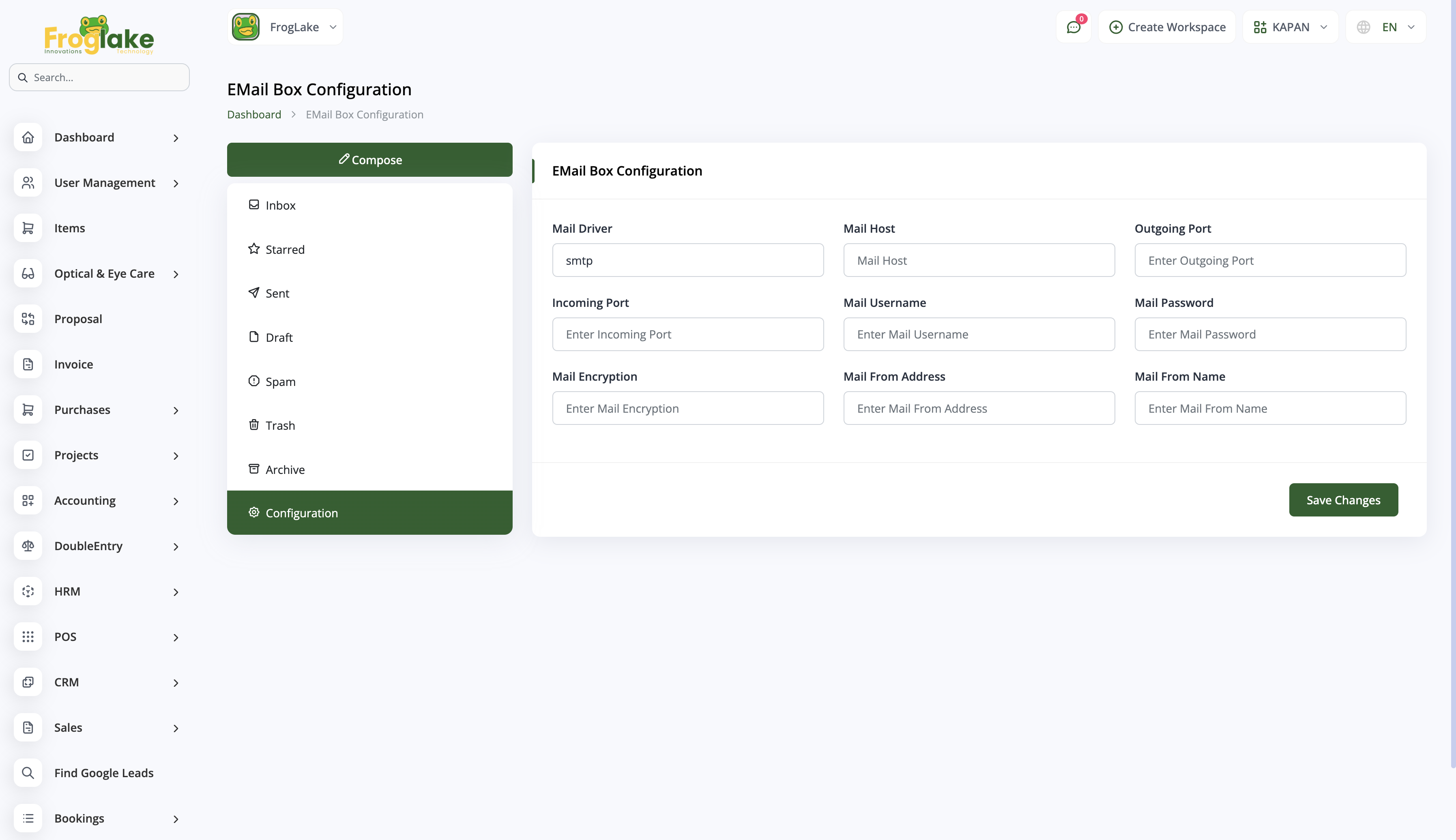The width and height of the screenshot is (1456, 840).
Task: Click the POS grid dots icon
Action: (28, 636)
